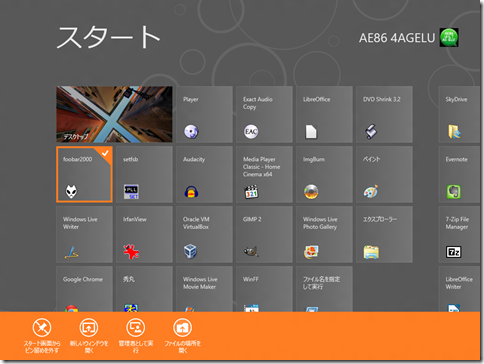Open Exact Audio Copy tile
484x364 pixels.
click(x=264, y=114)
